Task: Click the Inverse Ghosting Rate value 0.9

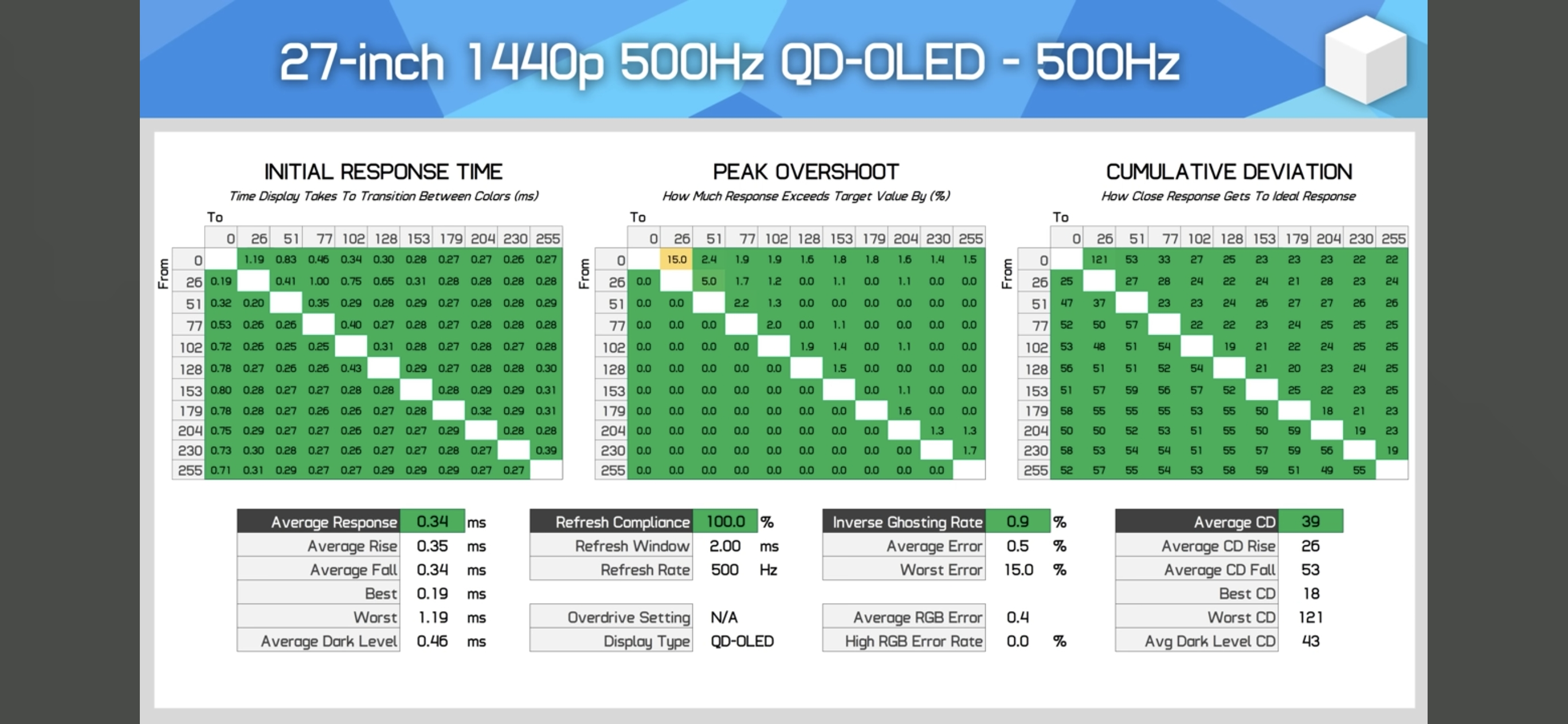Action: pos(1018,521)
